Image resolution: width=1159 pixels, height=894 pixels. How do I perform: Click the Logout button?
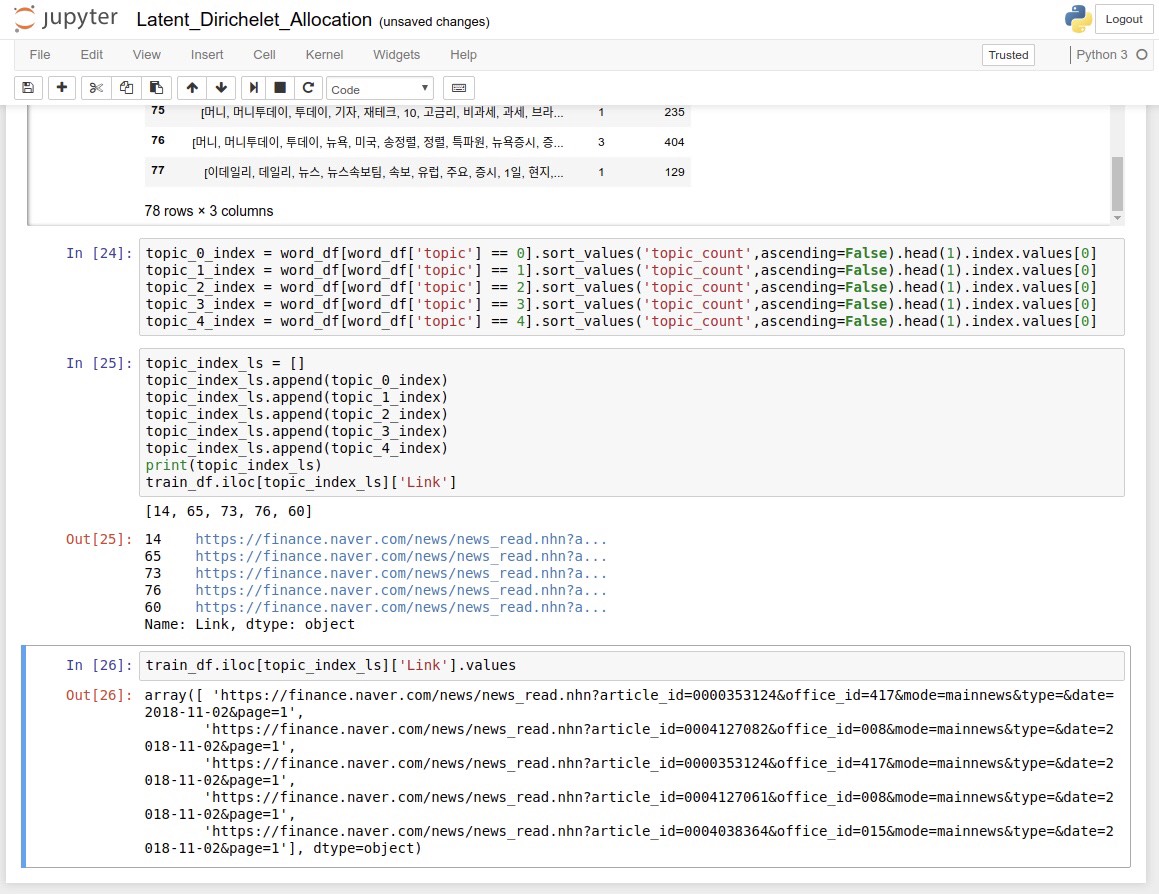point(1124,19)
